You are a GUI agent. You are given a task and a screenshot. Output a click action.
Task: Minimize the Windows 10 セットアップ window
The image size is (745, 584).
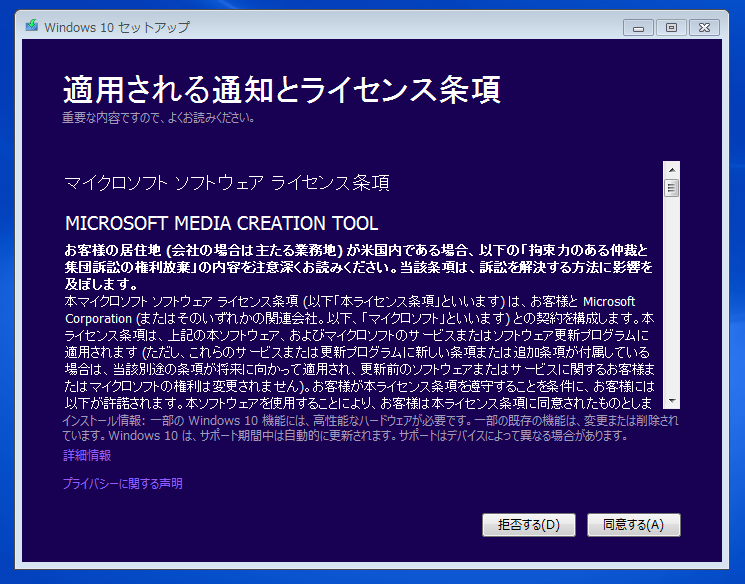click(x=639, y=27)
